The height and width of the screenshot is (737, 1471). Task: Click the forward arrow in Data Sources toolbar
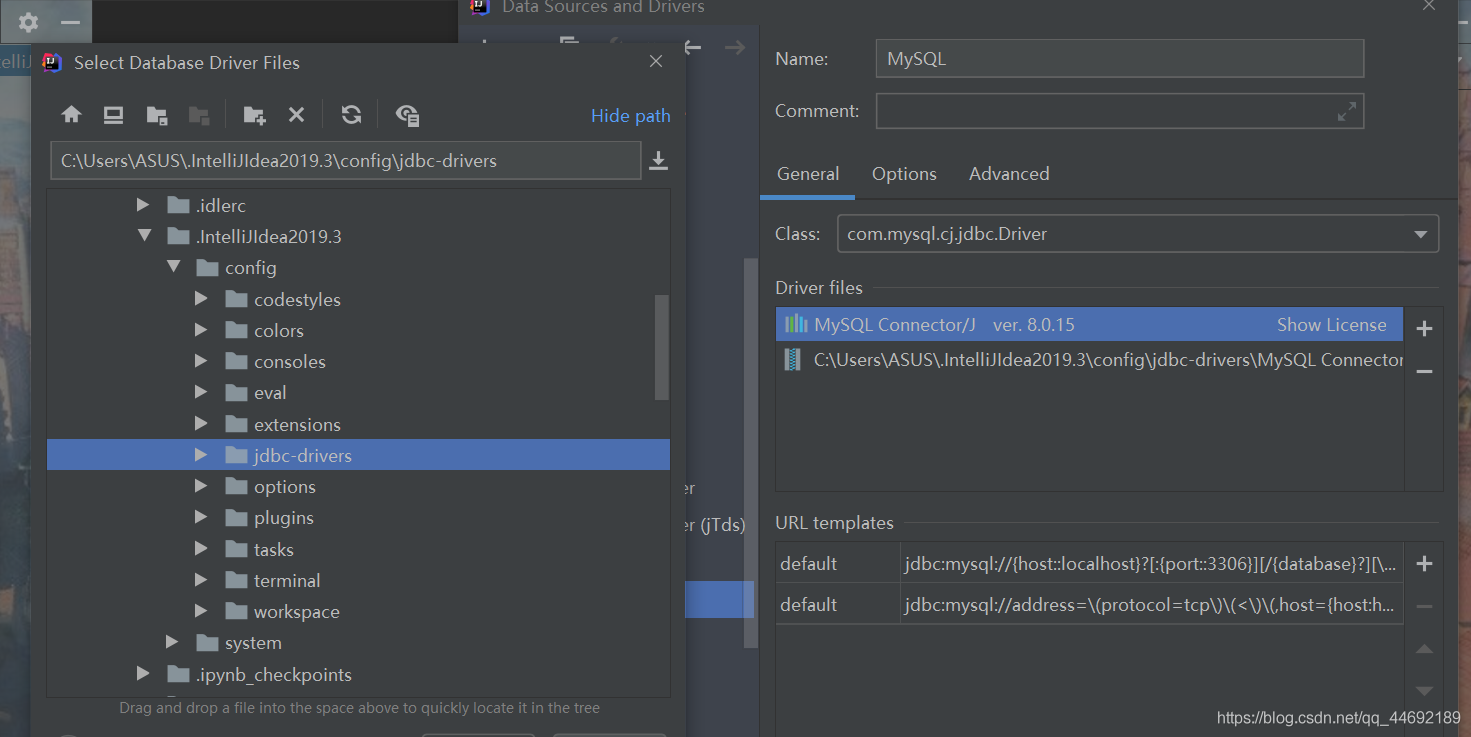point(735,47)
